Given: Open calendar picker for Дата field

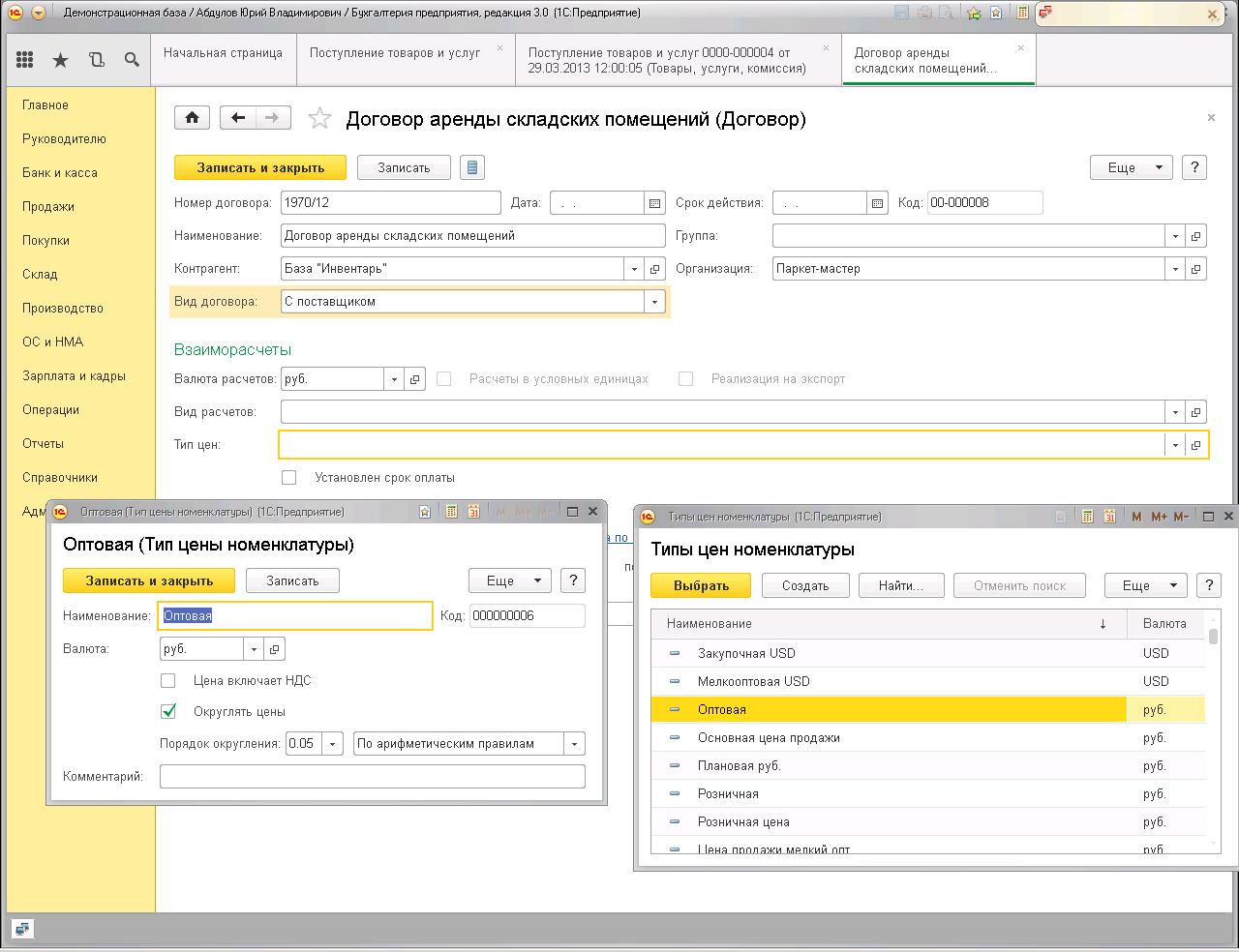Looking at the screenshot, I should point(655,203).
